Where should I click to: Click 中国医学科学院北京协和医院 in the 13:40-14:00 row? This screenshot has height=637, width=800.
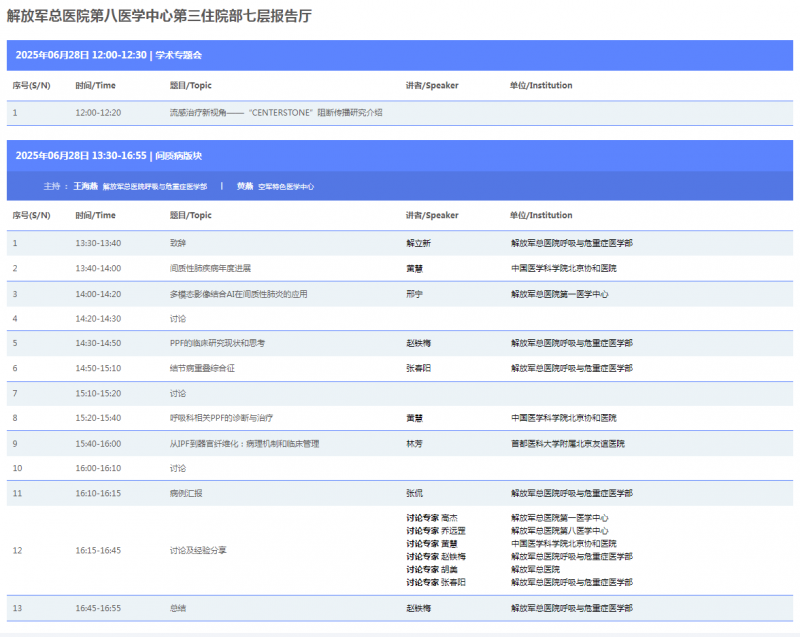click(x=564, y=268)
